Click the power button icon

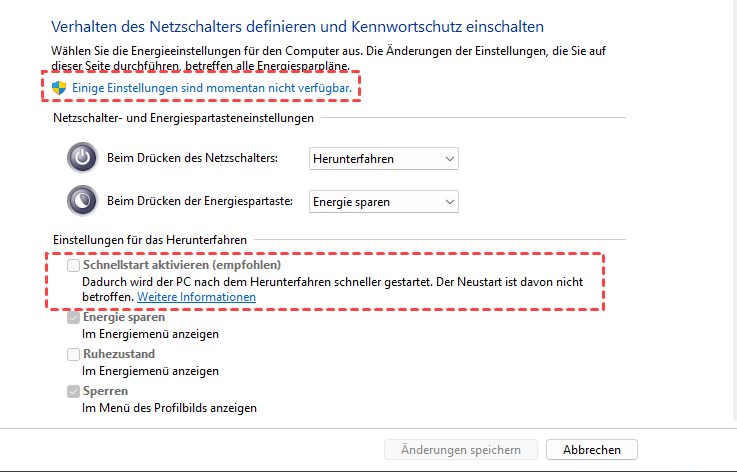[82, 159]
